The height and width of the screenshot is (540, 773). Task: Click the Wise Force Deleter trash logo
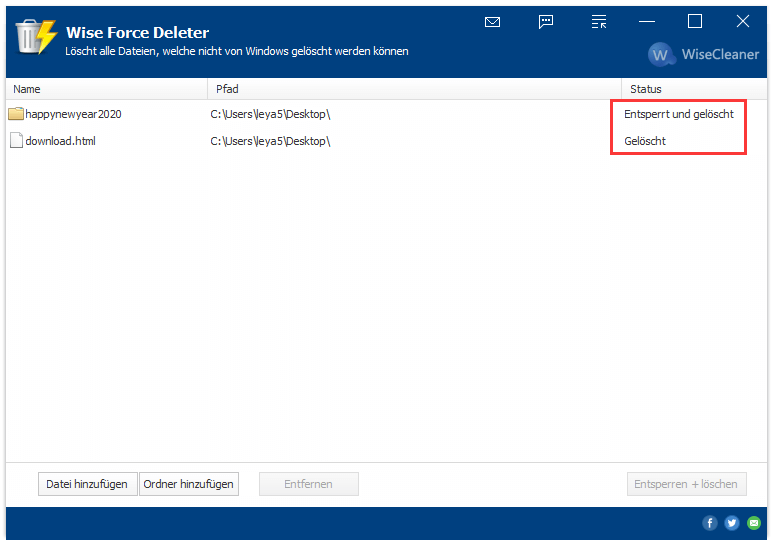pos(36,36)
